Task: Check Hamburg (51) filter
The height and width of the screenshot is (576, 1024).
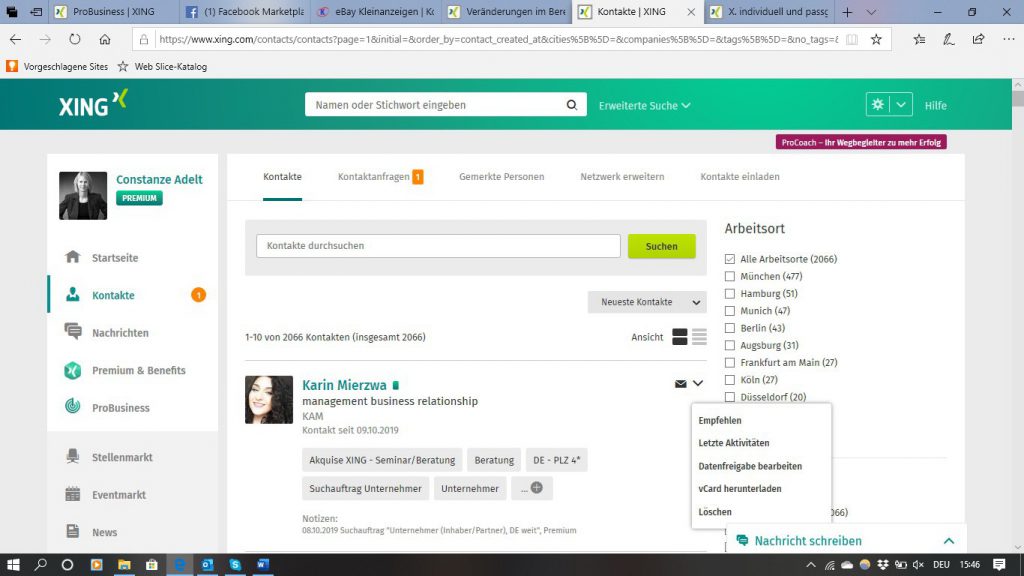Action: pos(729,293)
